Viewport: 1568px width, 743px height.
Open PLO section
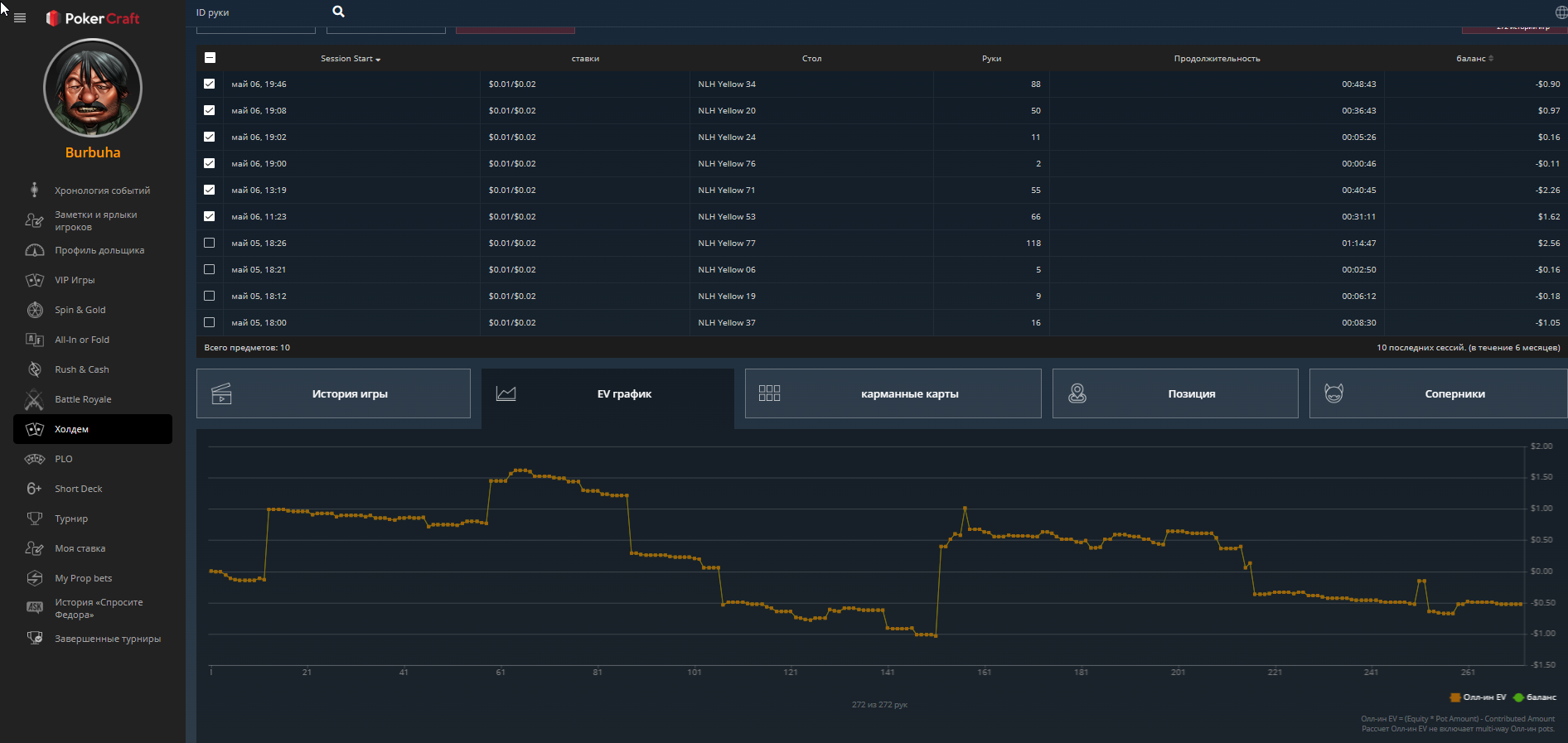click(x=93, y=459)
